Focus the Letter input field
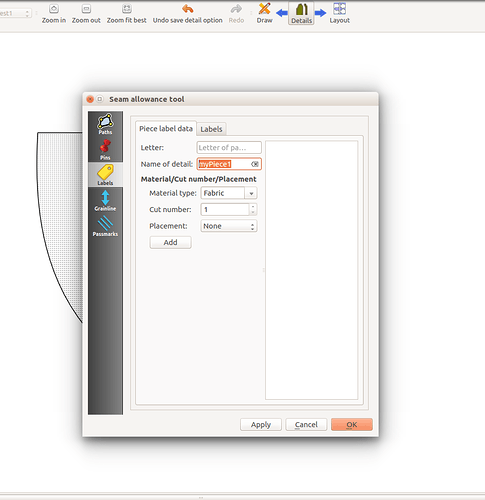 (x=229, y=147)
